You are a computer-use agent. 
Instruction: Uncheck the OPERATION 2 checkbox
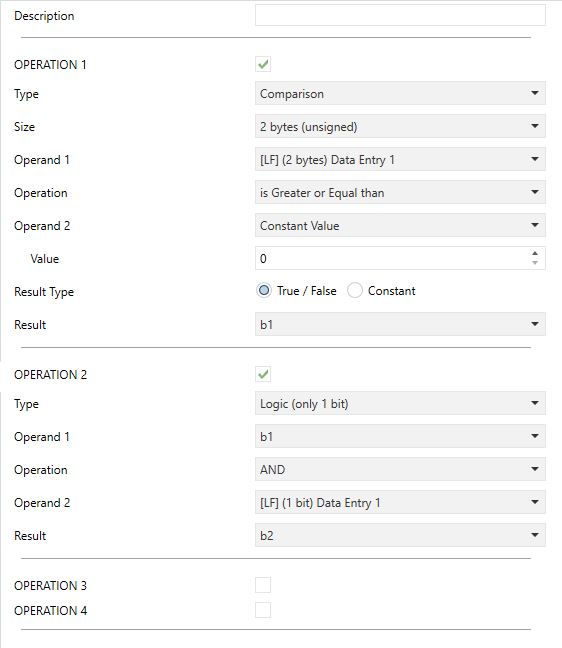pos(263,374)
